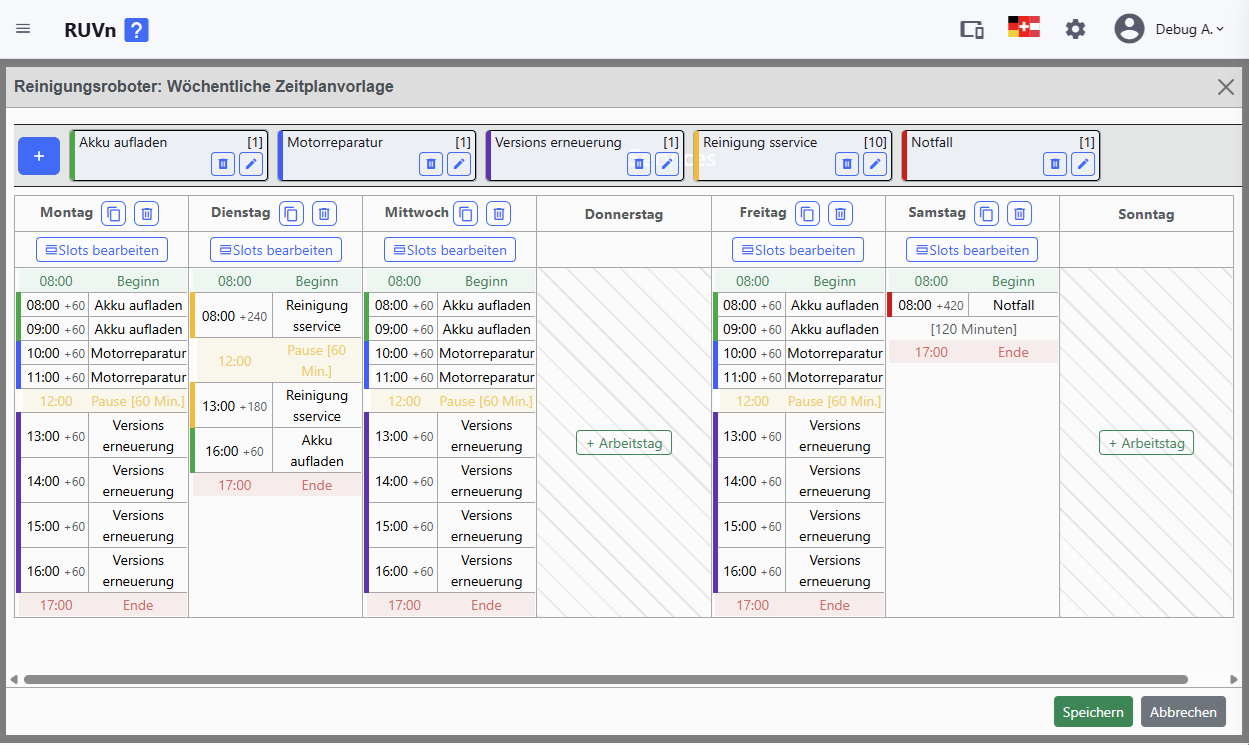
Task: Edit the Akku aufladen task type
Action: 251,164
